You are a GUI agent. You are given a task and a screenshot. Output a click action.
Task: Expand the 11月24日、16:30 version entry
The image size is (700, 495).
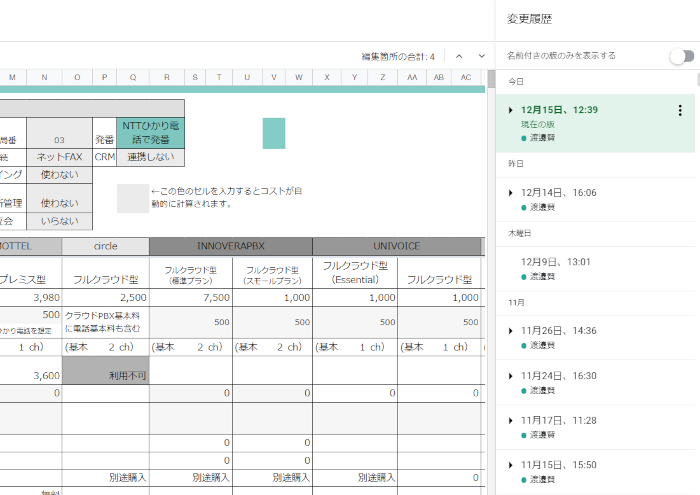(x=511, y=376)
